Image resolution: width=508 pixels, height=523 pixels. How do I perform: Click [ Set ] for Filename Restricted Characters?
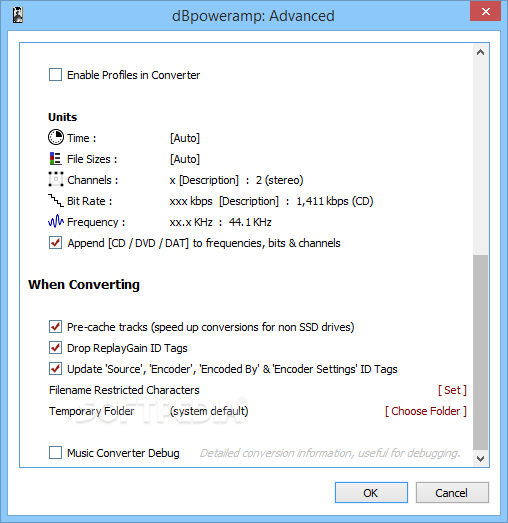tap(452, 390)
